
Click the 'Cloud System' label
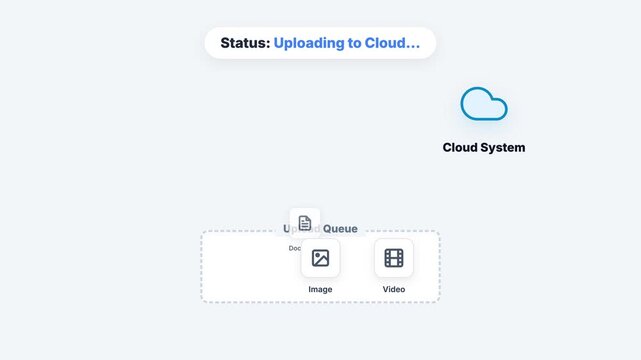click(484, 147)
